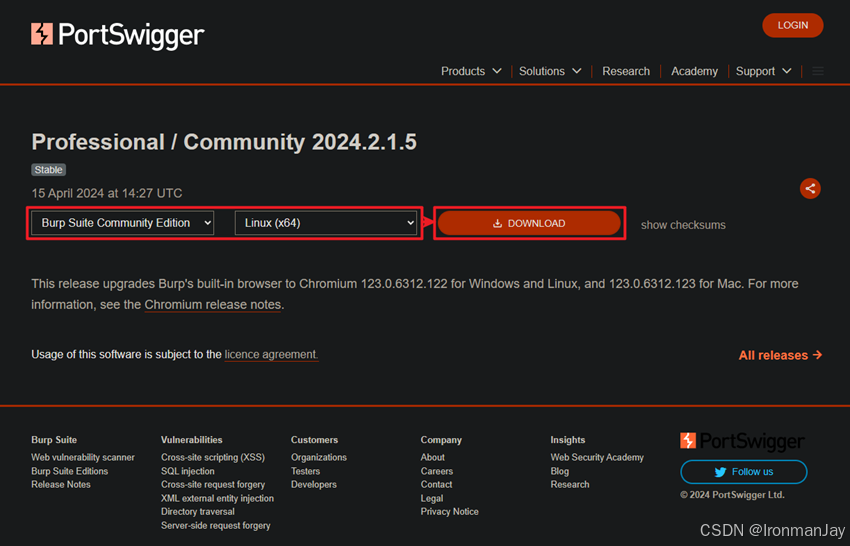Open the Linux (x64) platform dropdown
850x546 pixels.
click(325, 223)
